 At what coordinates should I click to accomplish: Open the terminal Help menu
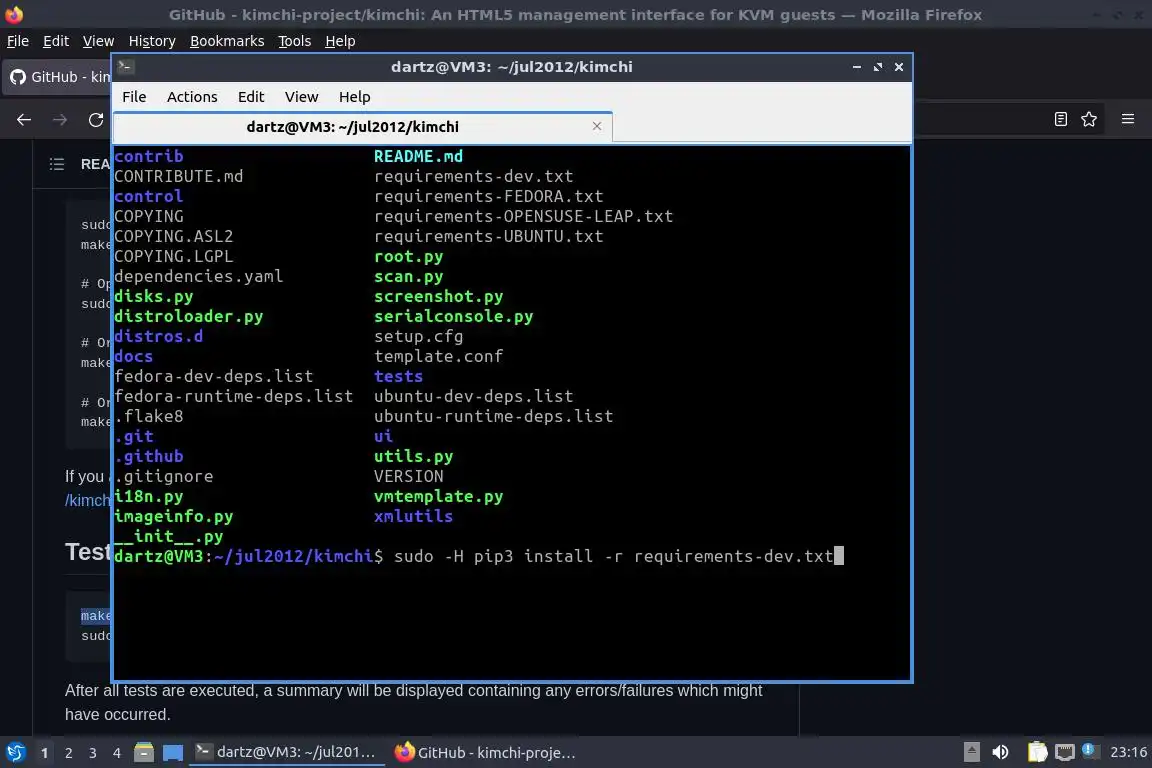pyautogui.click(x=354, y=97)
